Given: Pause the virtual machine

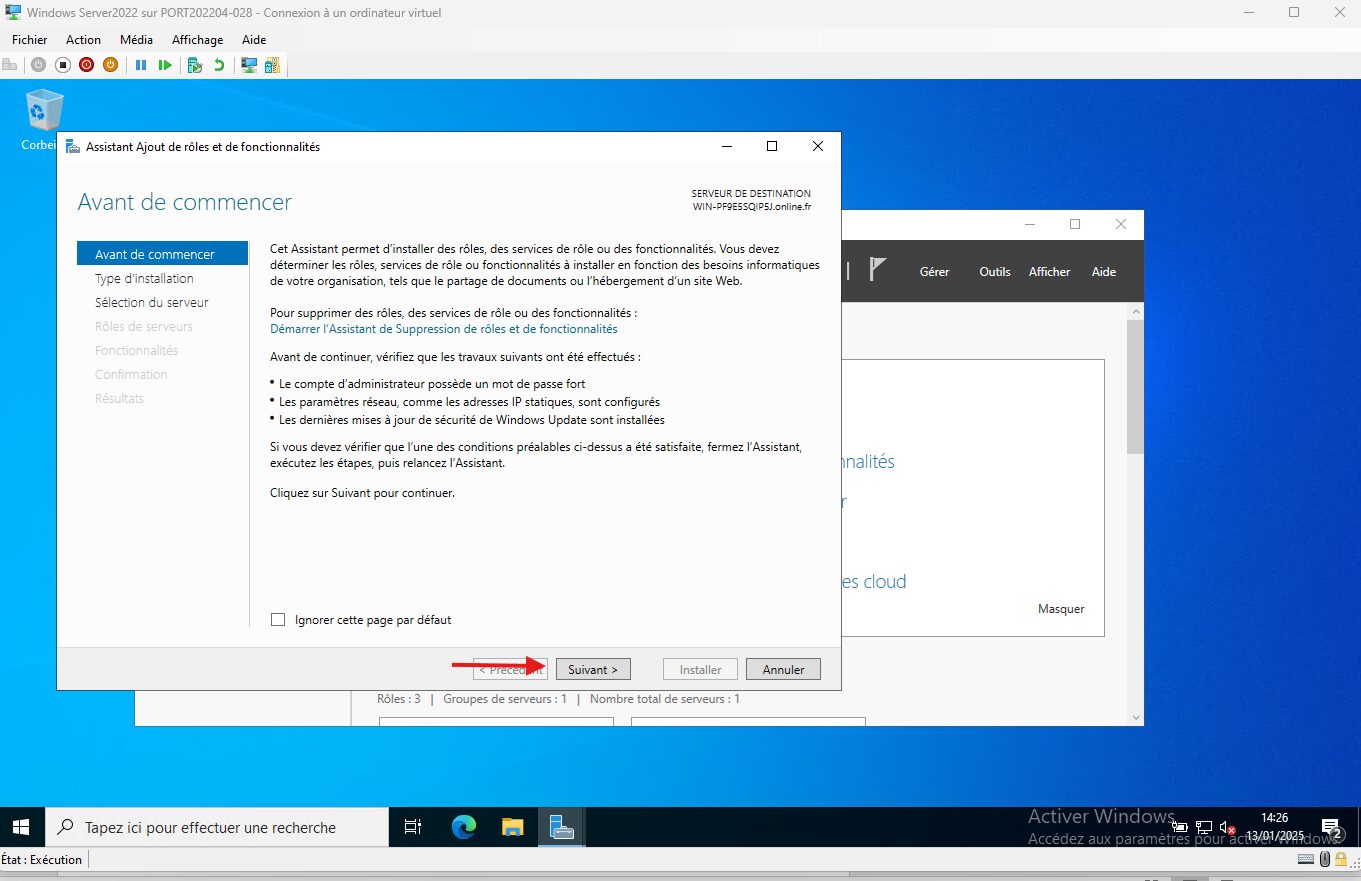Looking at the screenshot, I should pyautogui.click(x=141, y=65).
